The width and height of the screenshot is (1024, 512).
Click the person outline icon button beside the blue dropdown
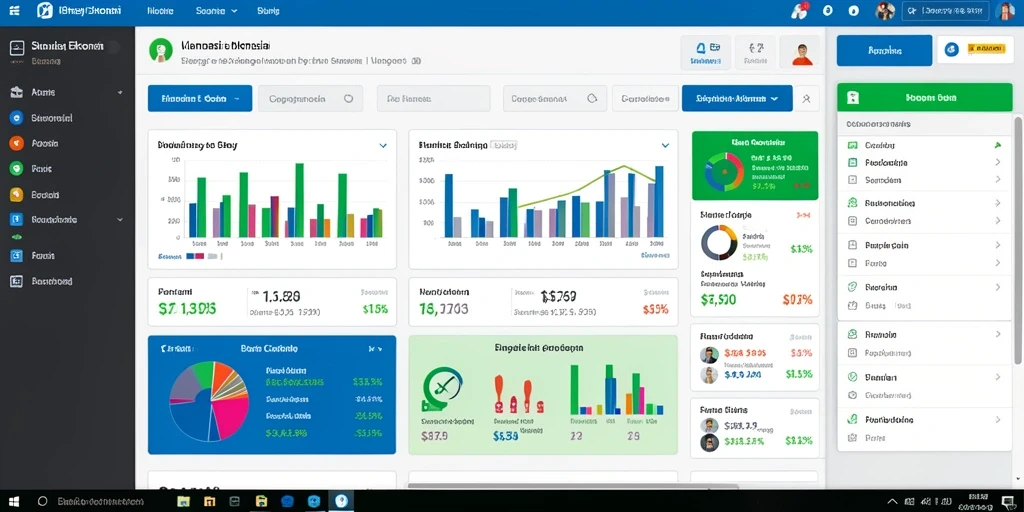pos(807,99)
